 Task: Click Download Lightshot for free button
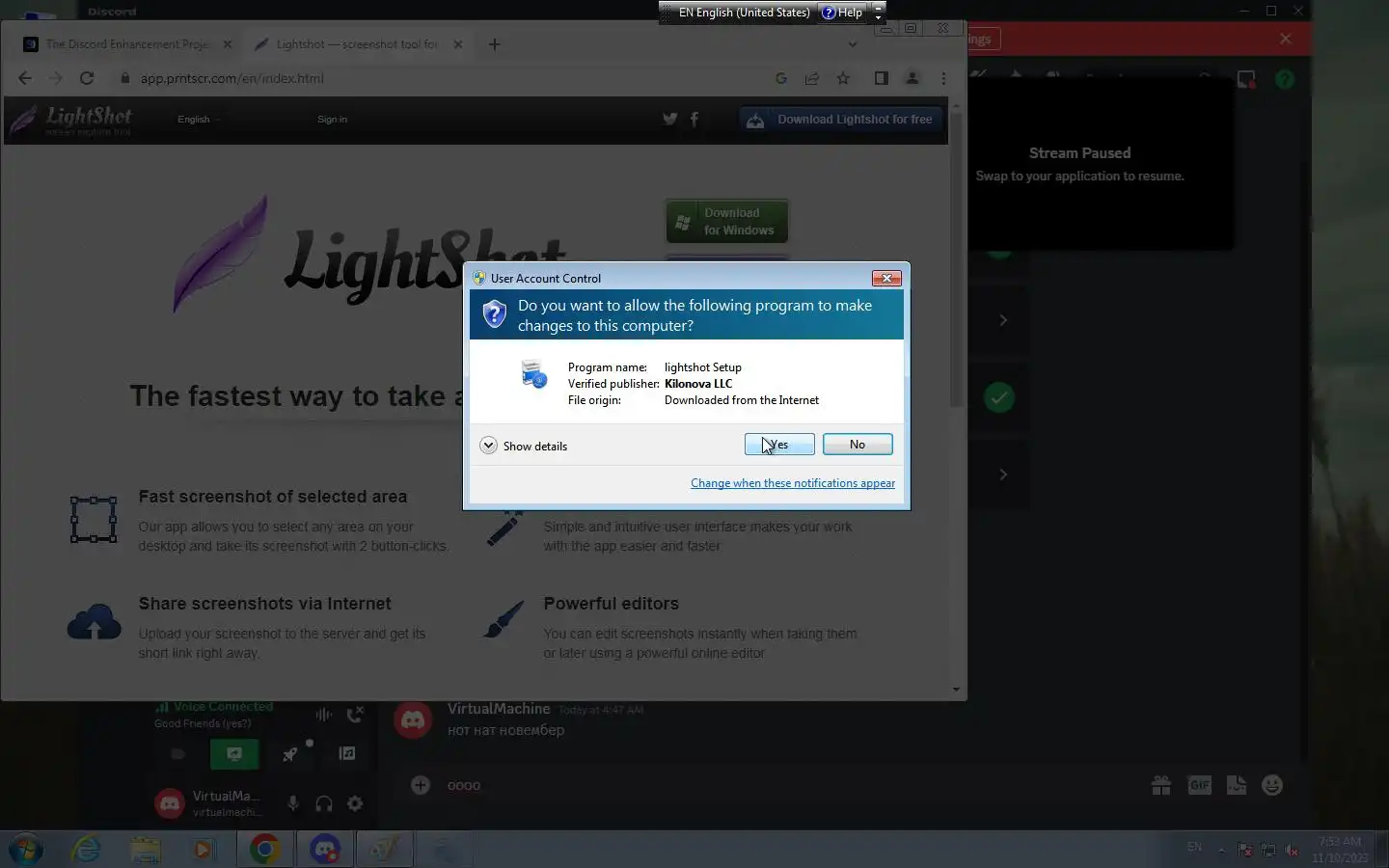tap(841, 120)
